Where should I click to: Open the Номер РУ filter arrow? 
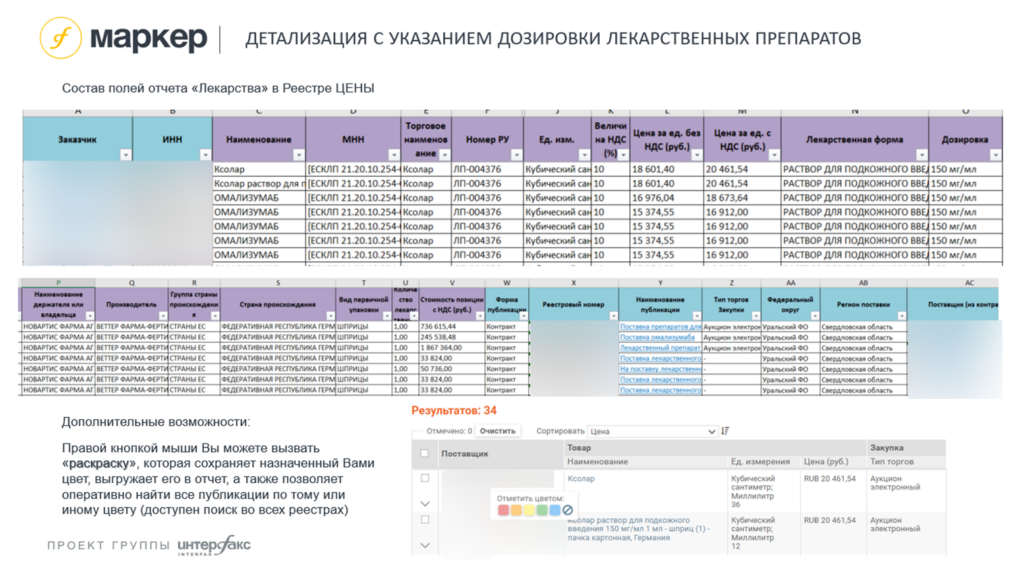tap(517, 155)
